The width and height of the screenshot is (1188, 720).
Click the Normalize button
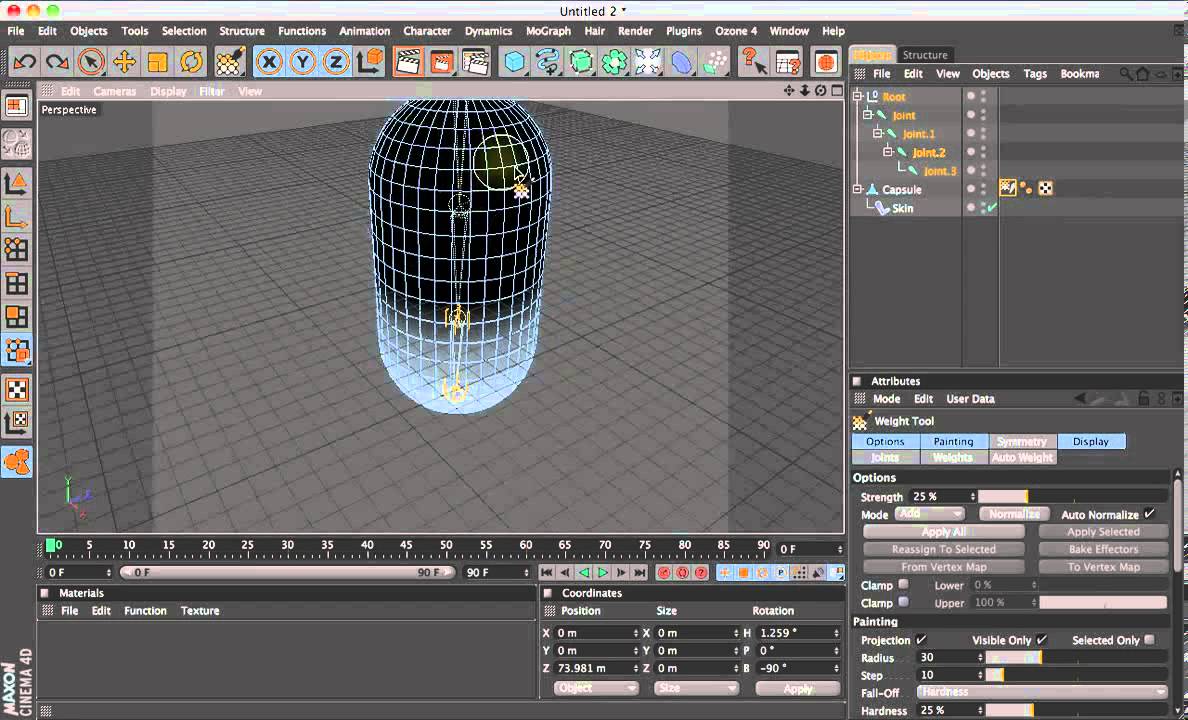1014,514
